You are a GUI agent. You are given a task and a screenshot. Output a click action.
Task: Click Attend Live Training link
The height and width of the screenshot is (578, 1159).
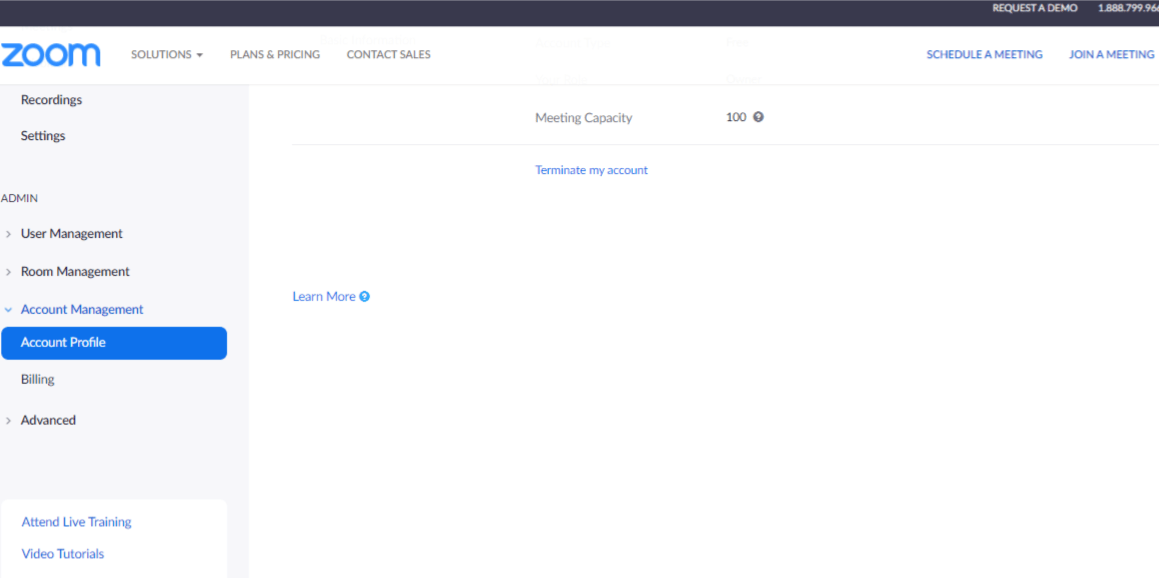click(x=76, y=522)
